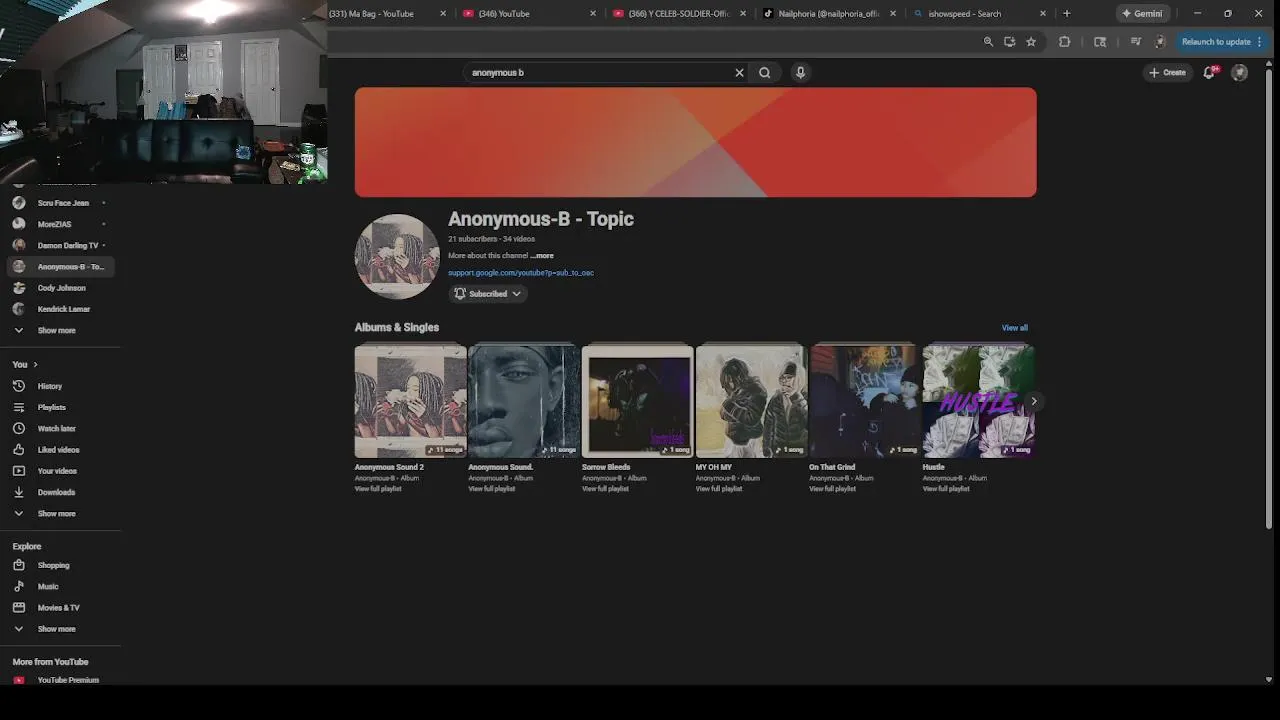Click the install app icon in address bar

(x=1009, y=42)
